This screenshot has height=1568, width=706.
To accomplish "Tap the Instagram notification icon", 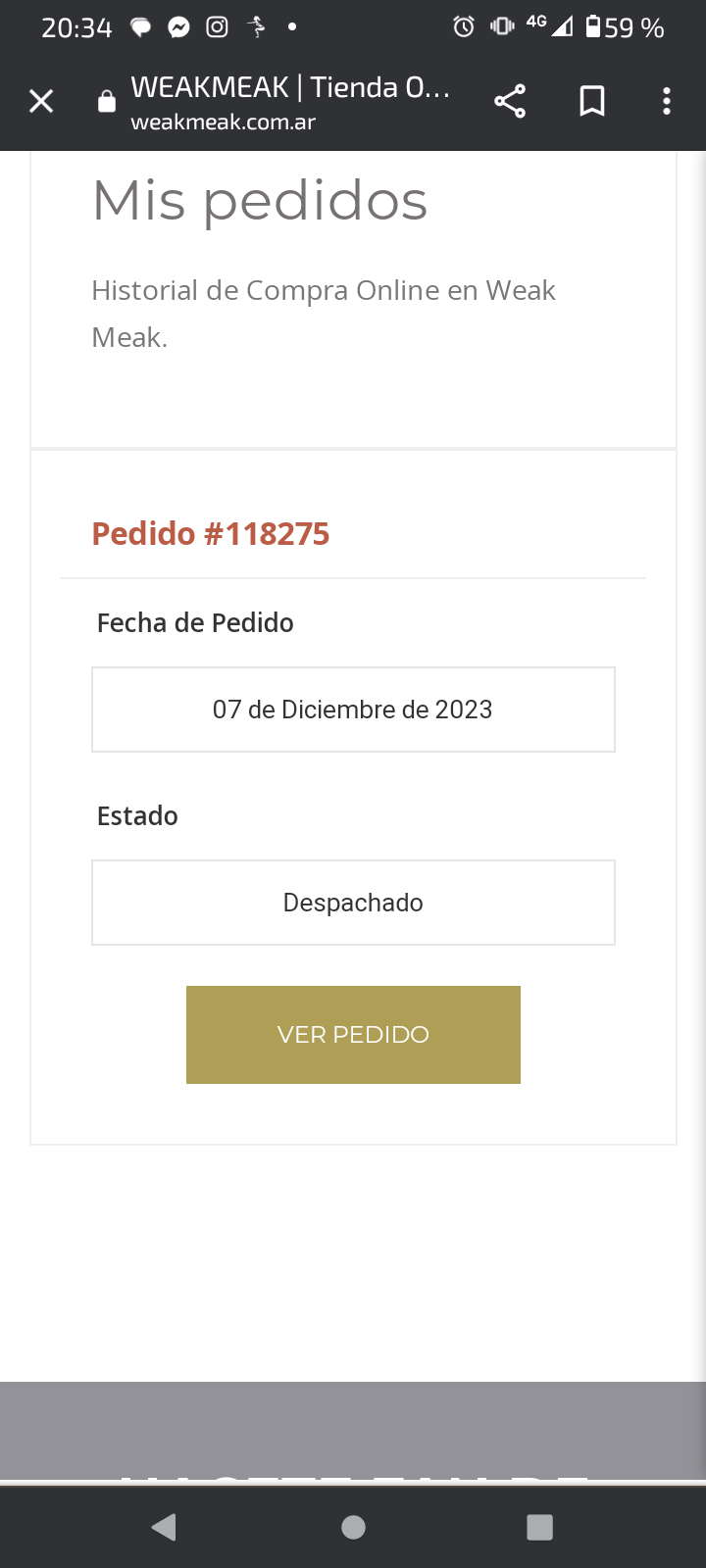I will click(217, 27).
